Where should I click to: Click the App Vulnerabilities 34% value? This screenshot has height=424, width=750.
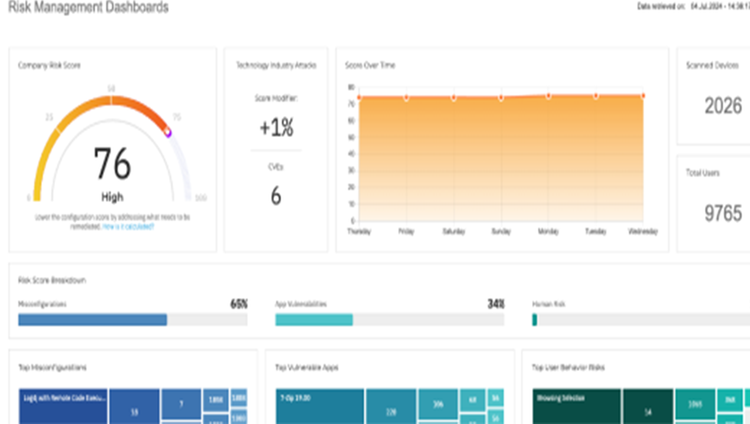tap(496, 304)
